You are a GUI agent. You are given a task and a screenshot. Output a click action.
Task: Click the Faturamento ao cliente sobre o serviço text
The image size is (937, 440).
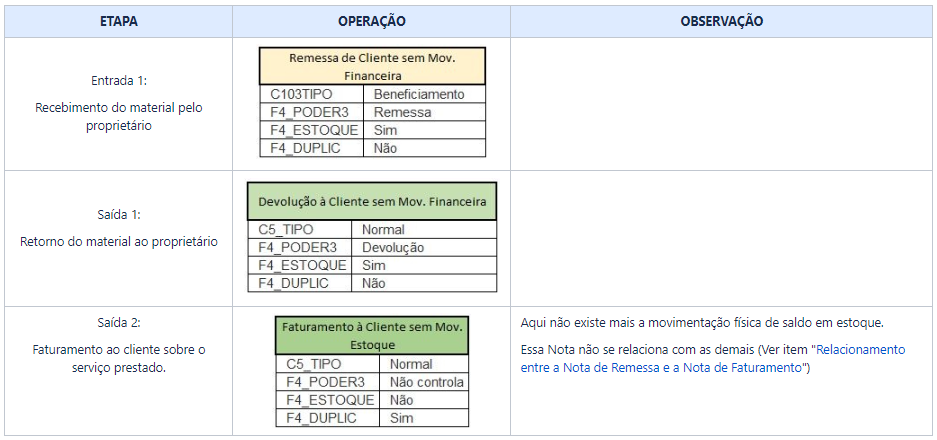(x=118, y=359)
